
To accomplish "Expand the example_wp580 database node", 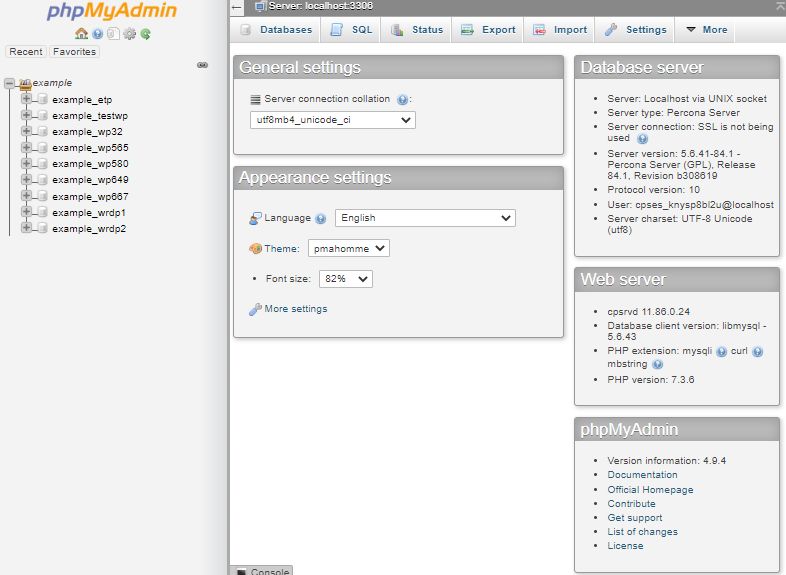I will 27,163.
